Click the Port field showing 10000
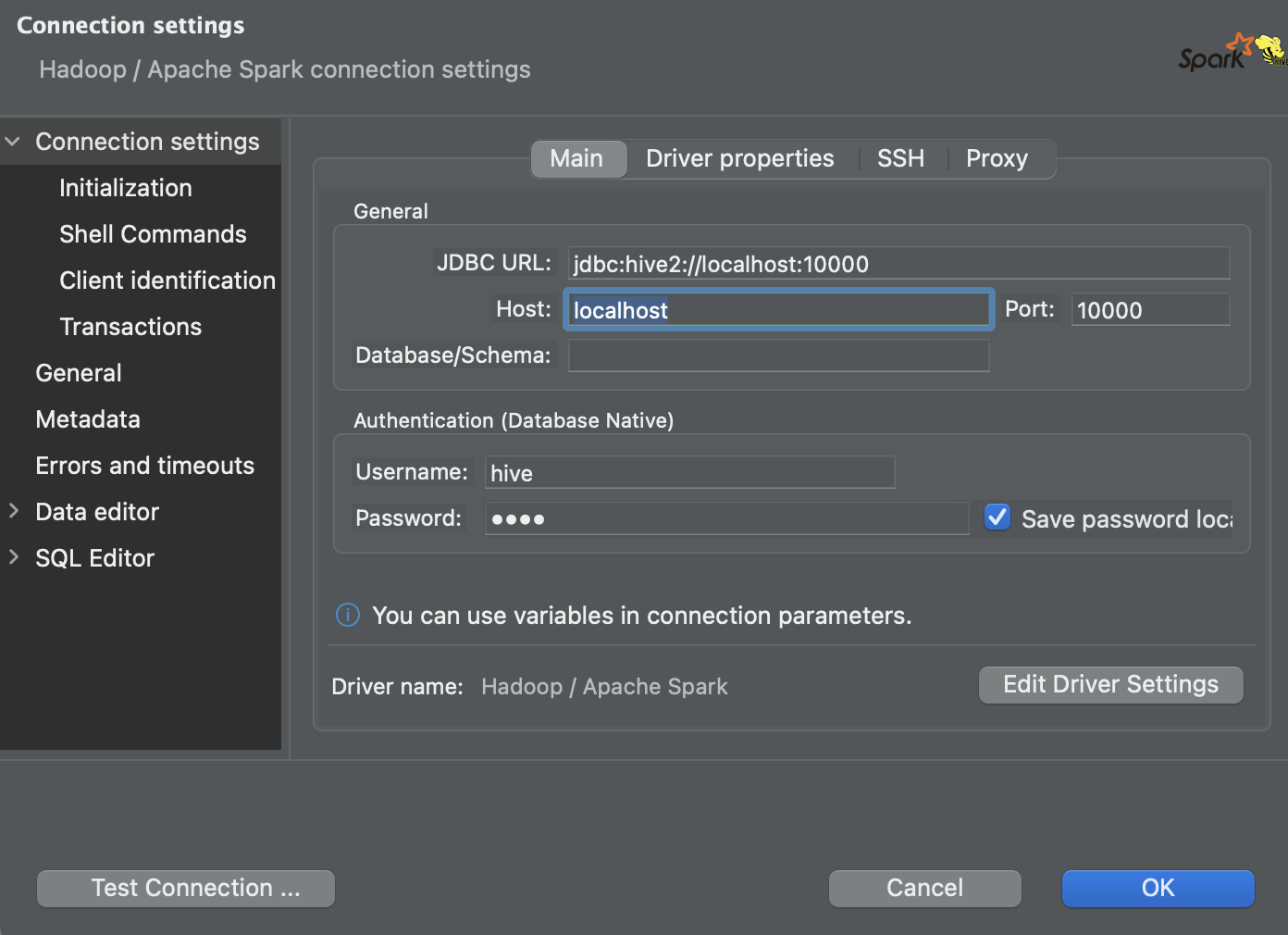 click(x=1150, y=309)
